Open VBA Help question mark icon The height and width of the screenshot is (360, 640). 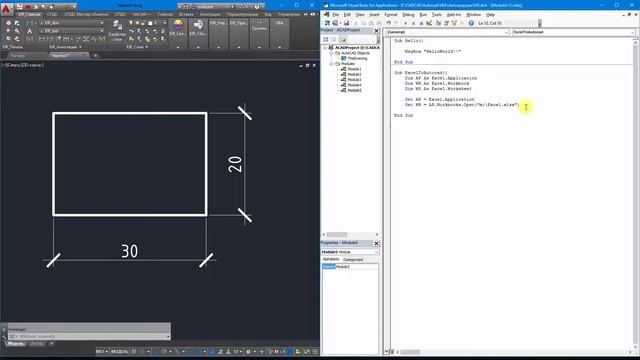(x=471, y=23)
